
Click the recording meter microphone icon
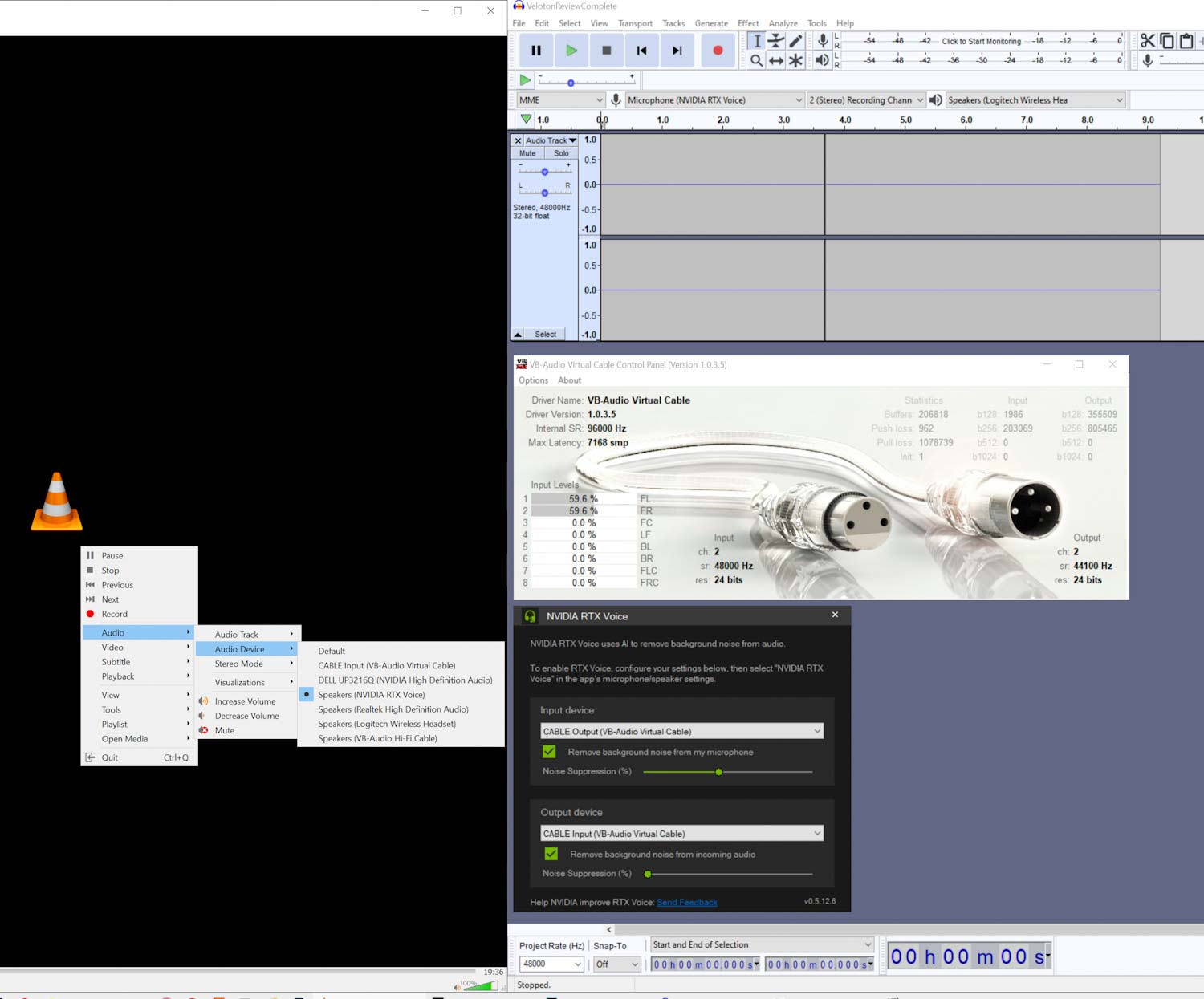(x=823, y=41)
